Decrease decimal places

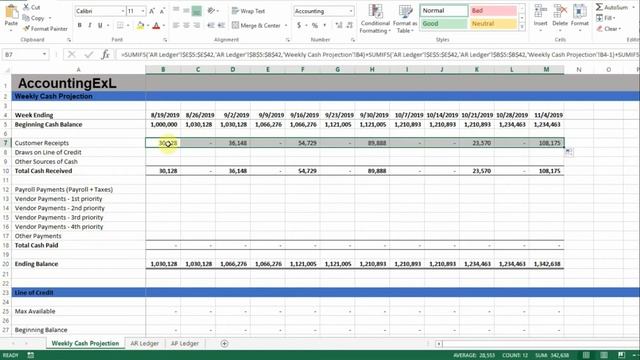pyautogui.click(x=349, y=25)
